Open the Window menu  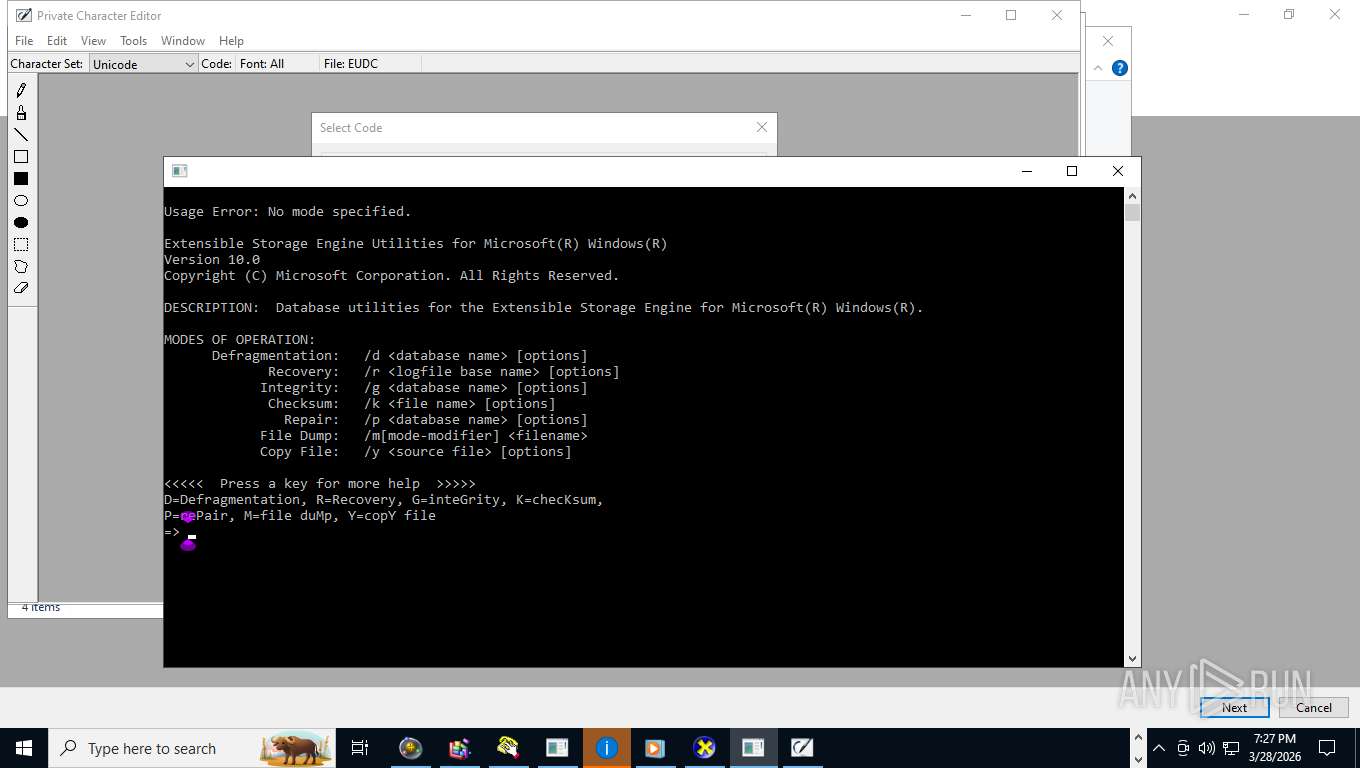[x=183, y=41]
